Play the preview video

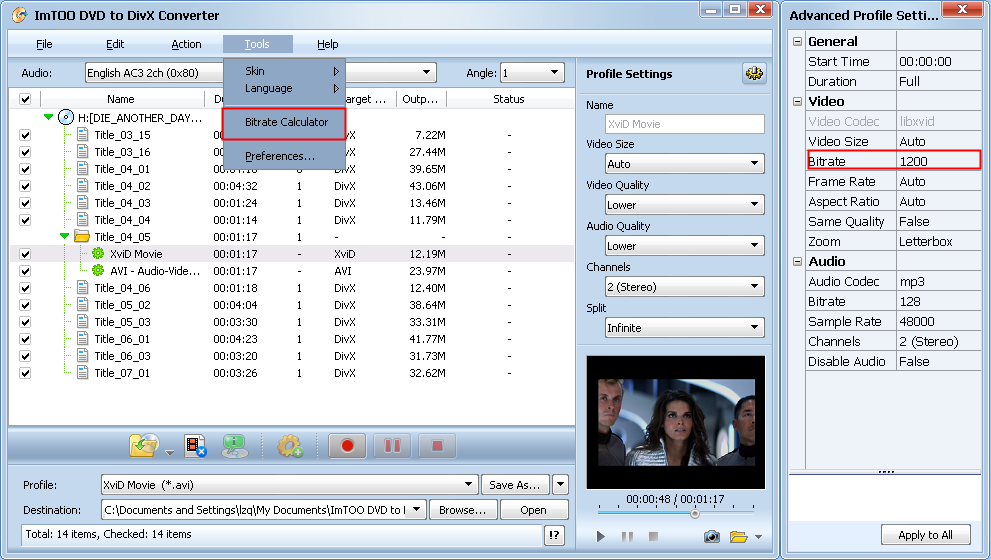pyautogui.click(x=600, y=537)
